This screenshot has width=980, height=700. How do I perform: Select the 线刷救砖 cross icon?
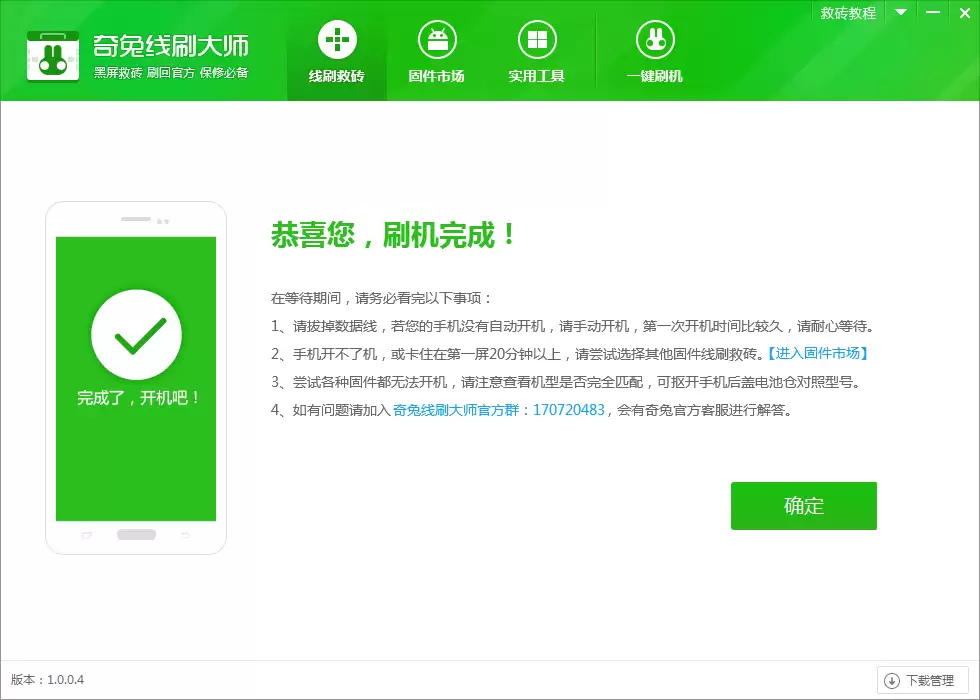336,40
